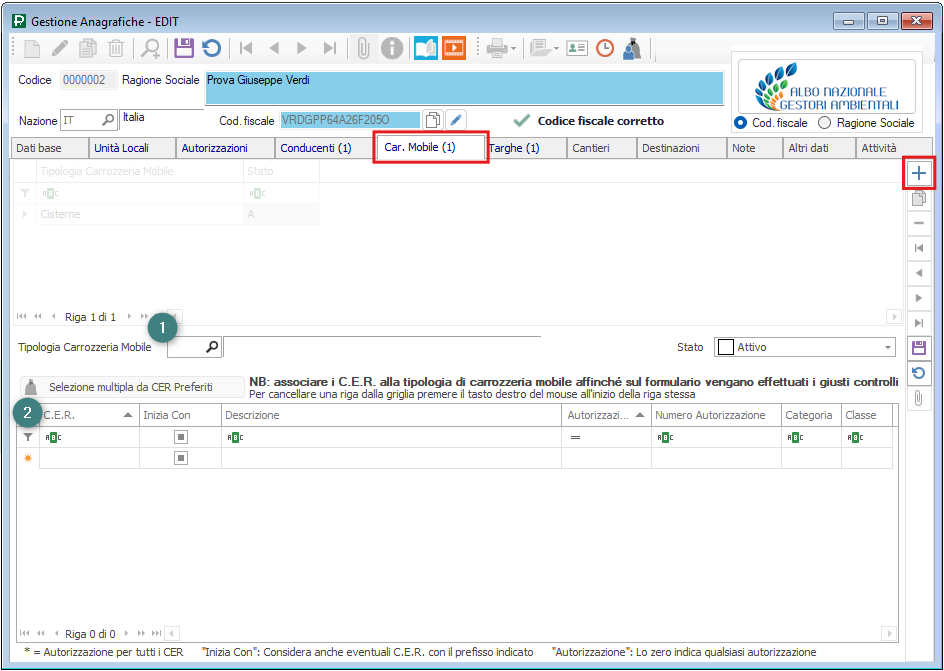Click the purple save disk icon in toolbar

(183, 47)
